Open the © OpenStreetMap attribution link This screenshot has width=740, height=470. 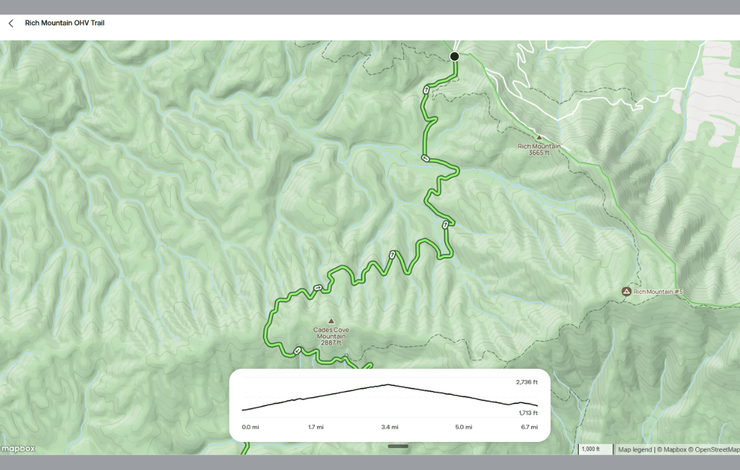click(x=714, y=449)
